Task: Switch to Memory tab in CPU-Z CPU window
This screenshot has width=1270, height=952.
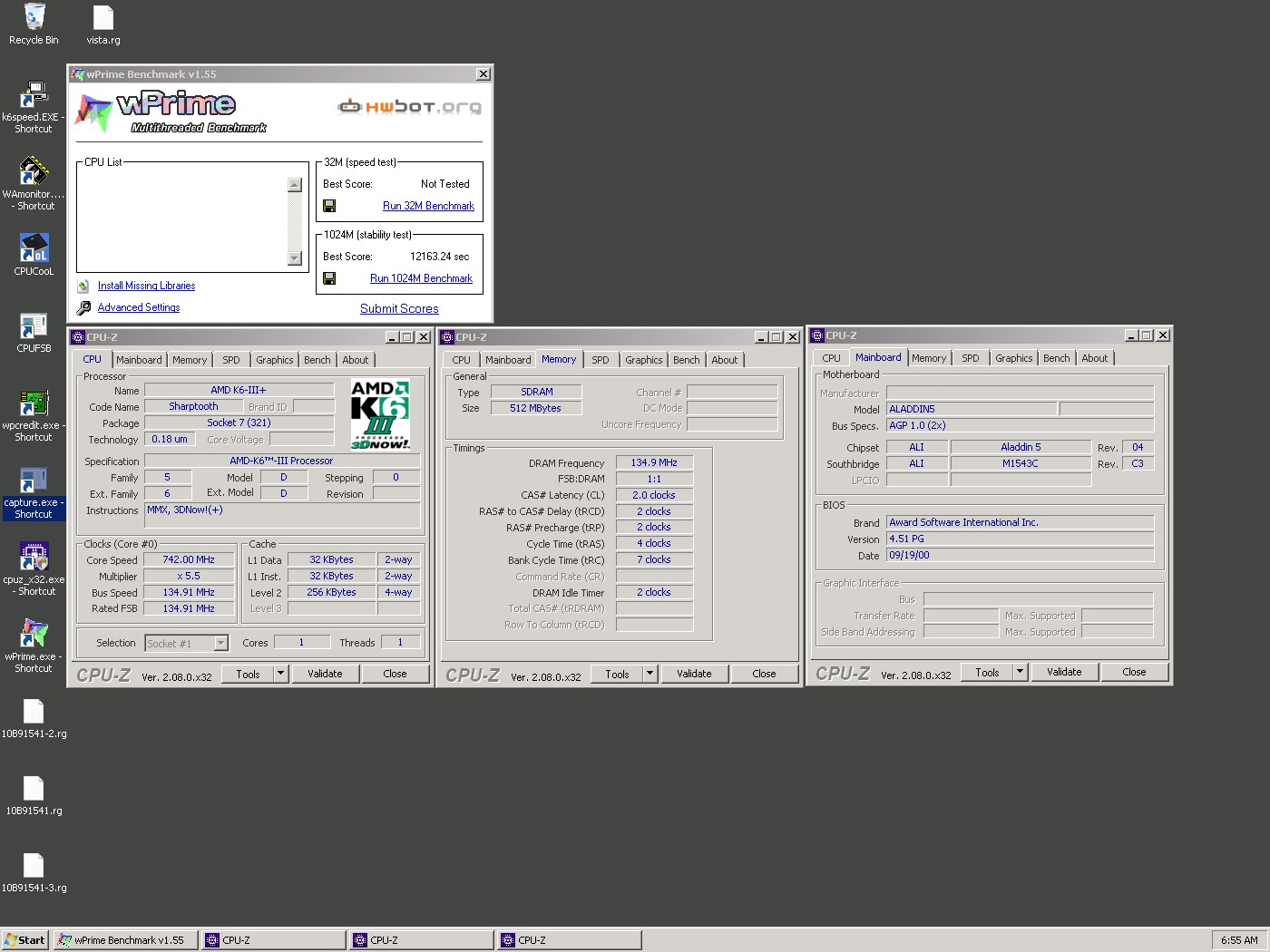Action: pos(190,360)
